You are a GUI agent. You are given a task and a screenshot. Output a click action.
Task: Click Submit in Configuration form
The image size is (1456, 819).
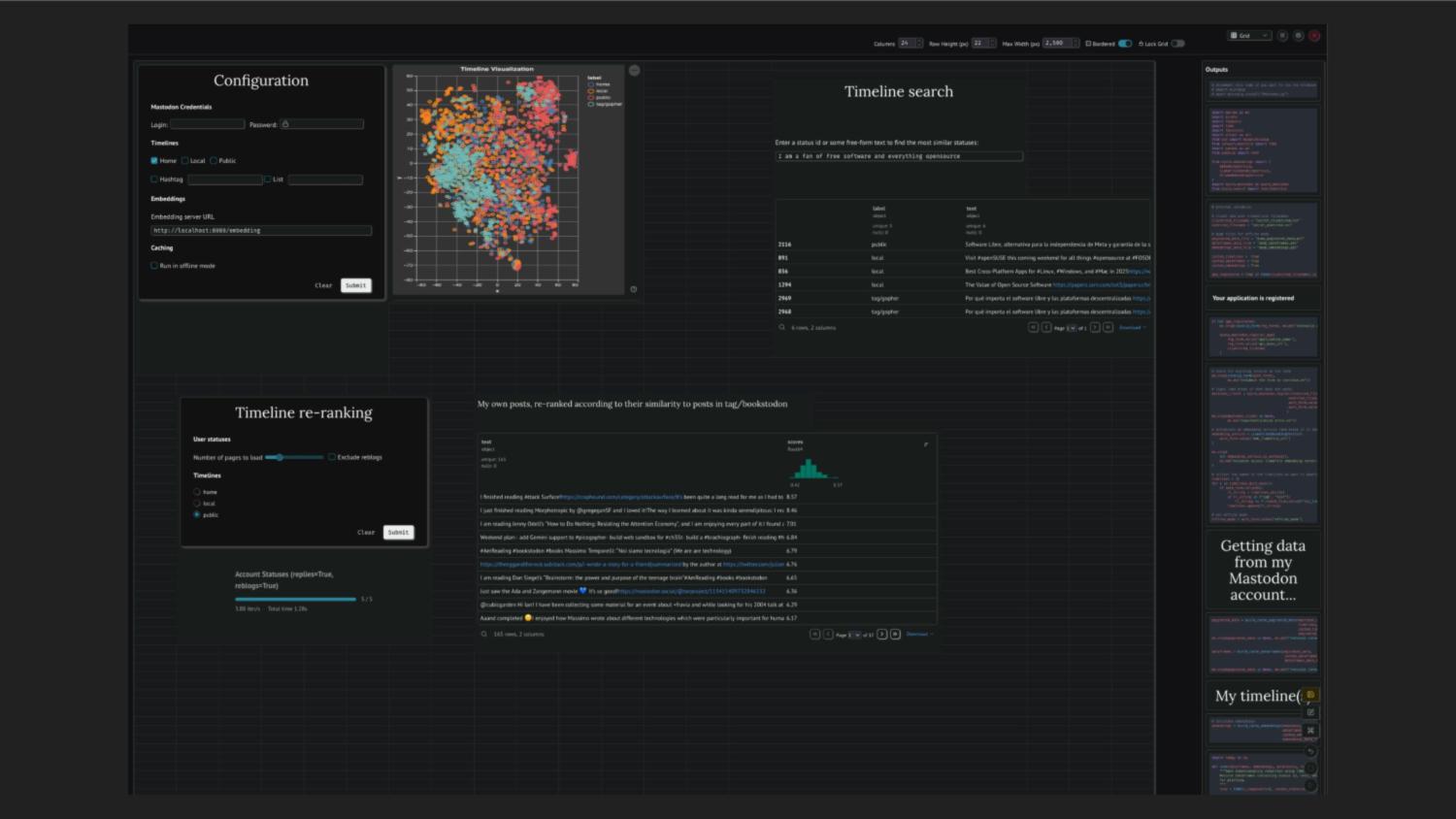pyautogui.click(x=356, y=285)
